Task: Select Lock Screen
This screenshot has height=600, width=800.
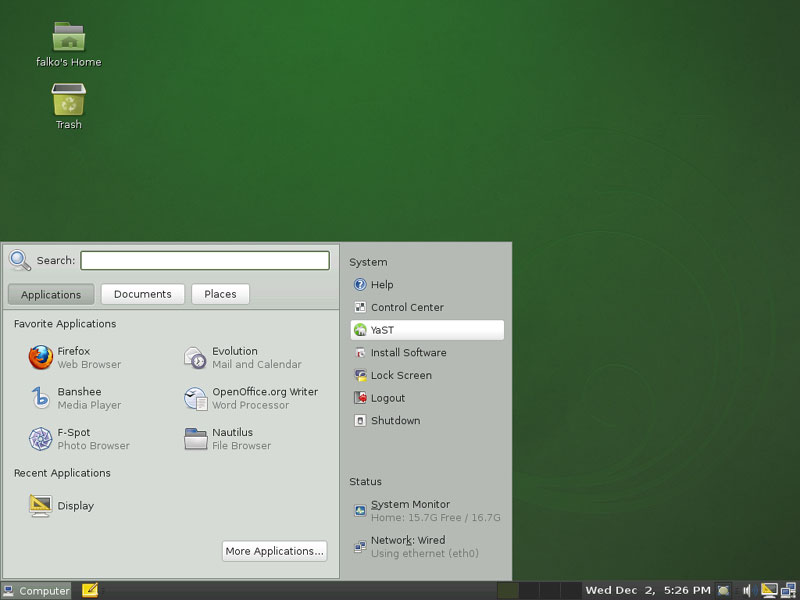Action: click(427, 375)
